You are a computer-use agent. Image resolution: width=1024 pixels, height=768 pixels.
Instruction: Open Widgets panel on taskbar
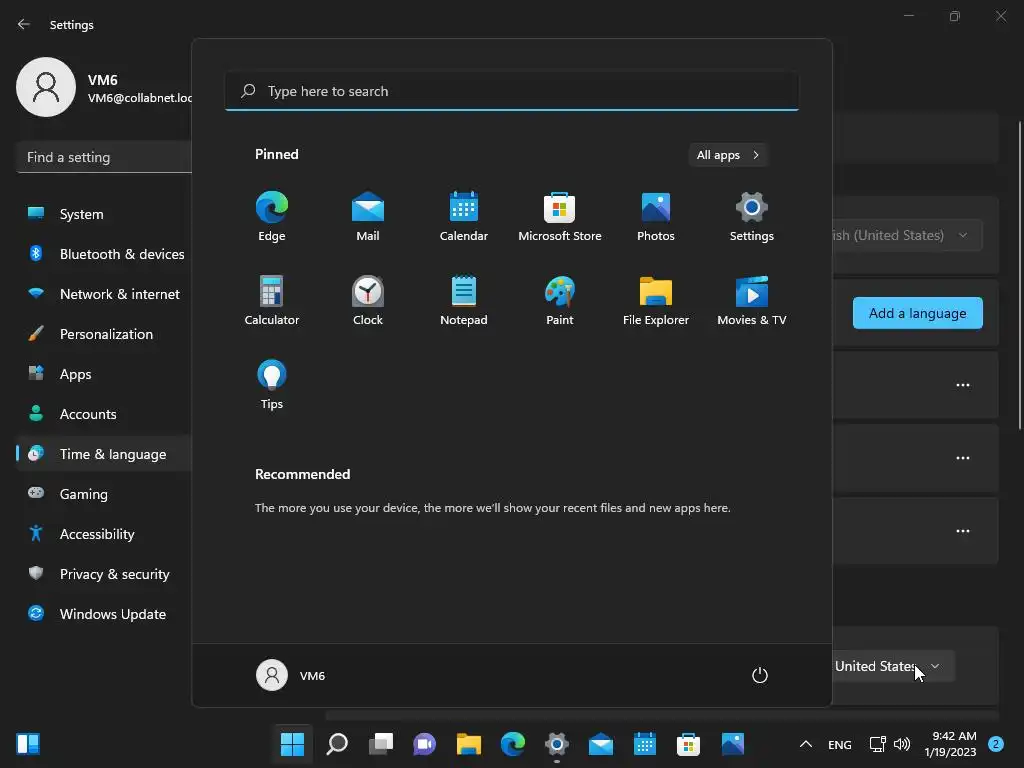[x=28, y=744]
